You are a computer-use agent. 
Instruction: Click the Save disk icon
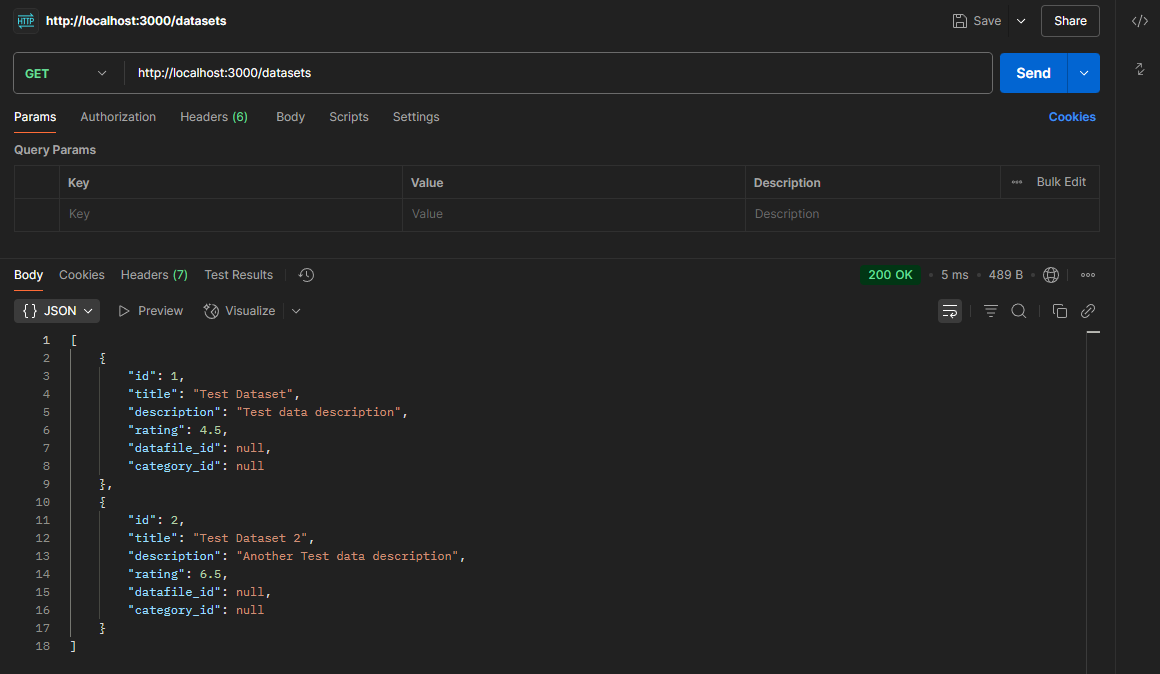(x=960, y=21)
